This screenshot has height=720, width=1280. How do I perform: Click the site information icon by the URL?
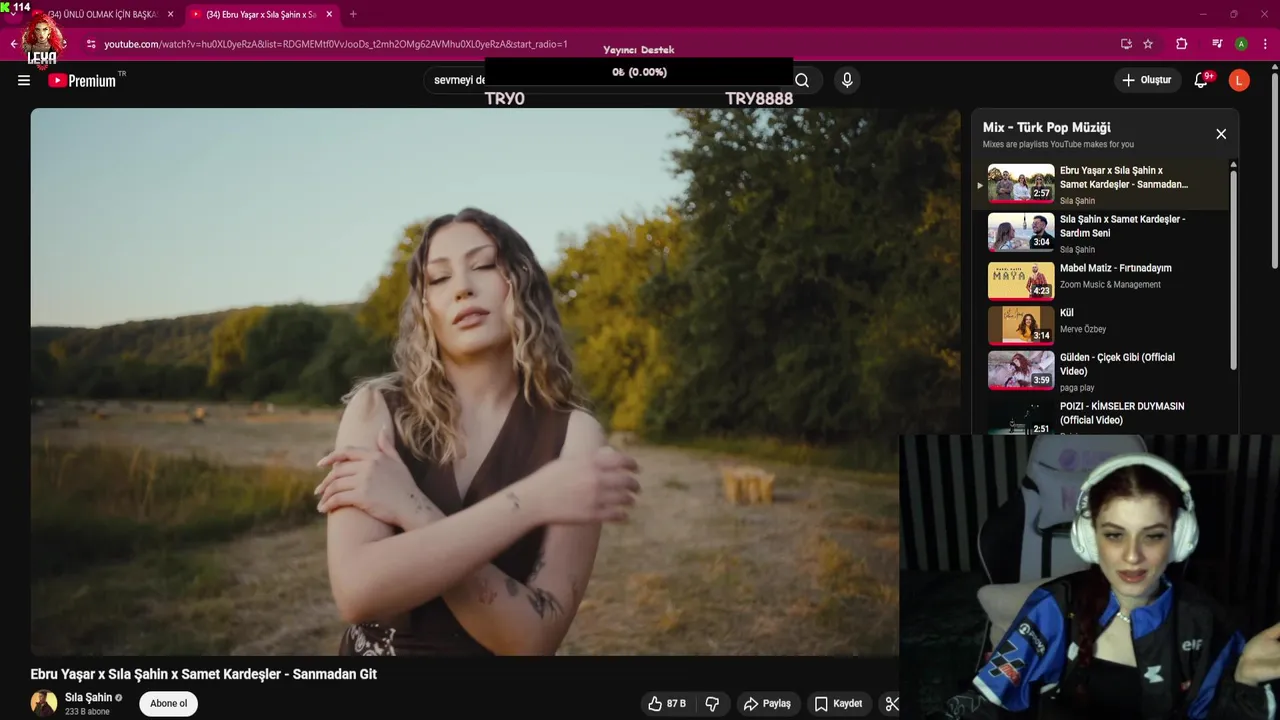[x=91, y=44]
